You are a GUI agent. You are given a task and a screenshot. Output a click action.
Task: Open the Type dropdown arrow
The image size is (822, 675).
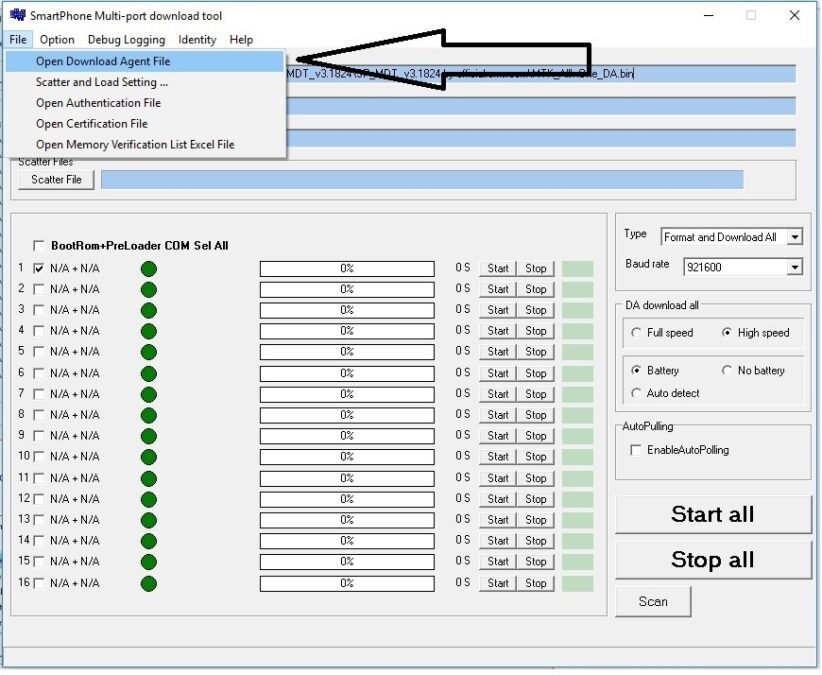[x=795, y=237]
